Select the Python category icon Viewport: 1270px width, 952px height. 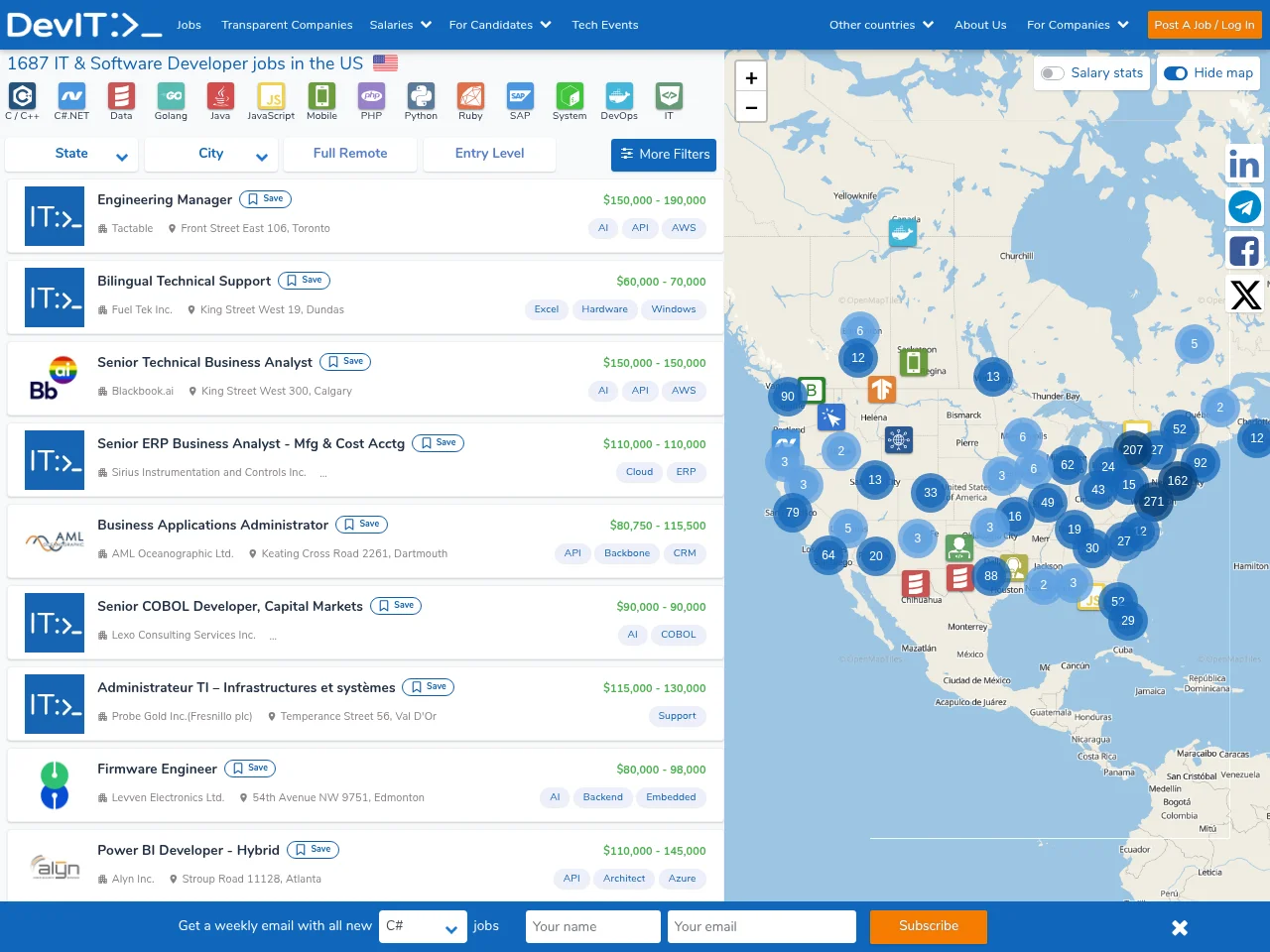point(421,95)
